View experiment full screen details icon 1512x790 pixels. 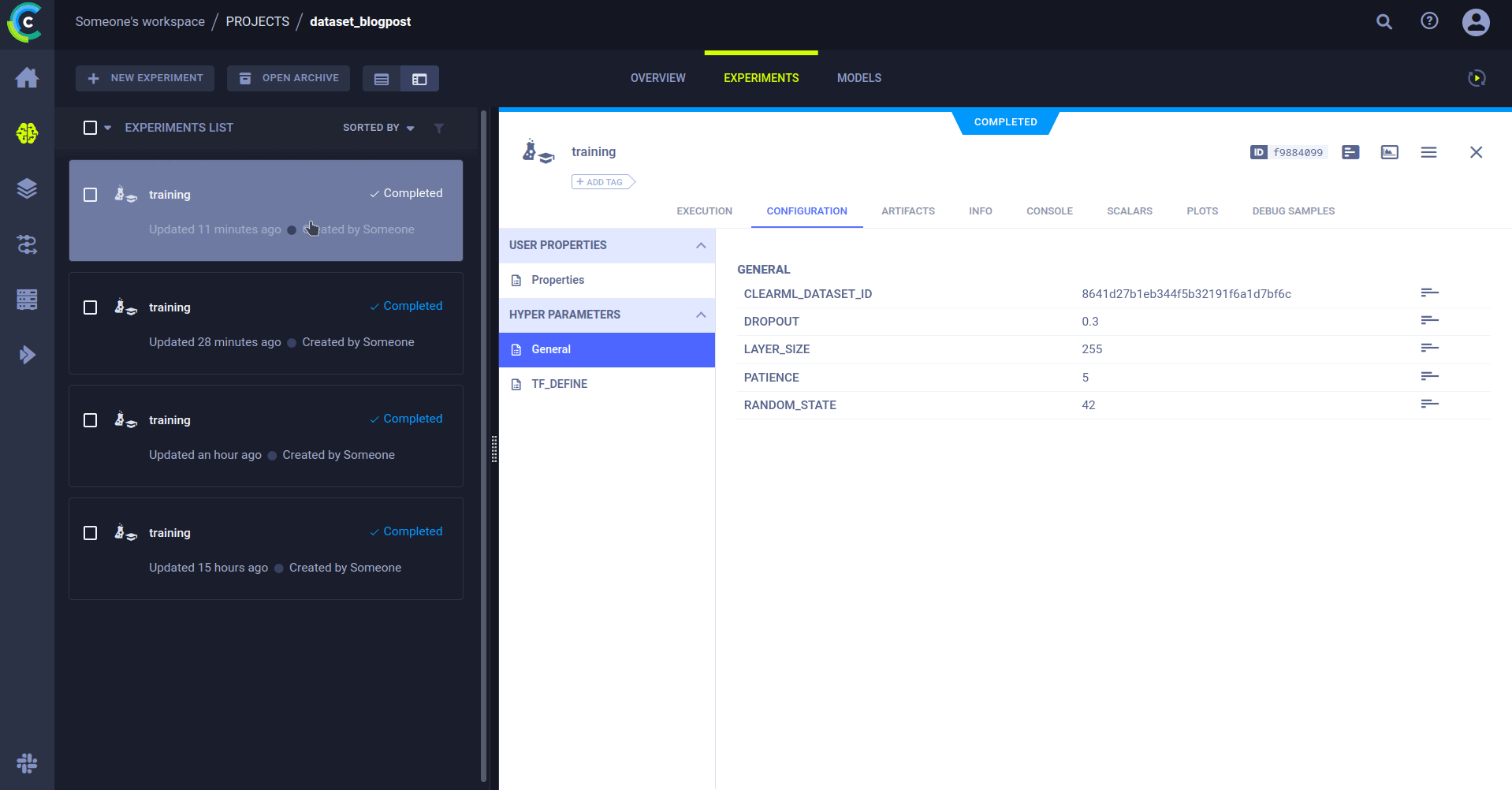[x=1390, y=152]
